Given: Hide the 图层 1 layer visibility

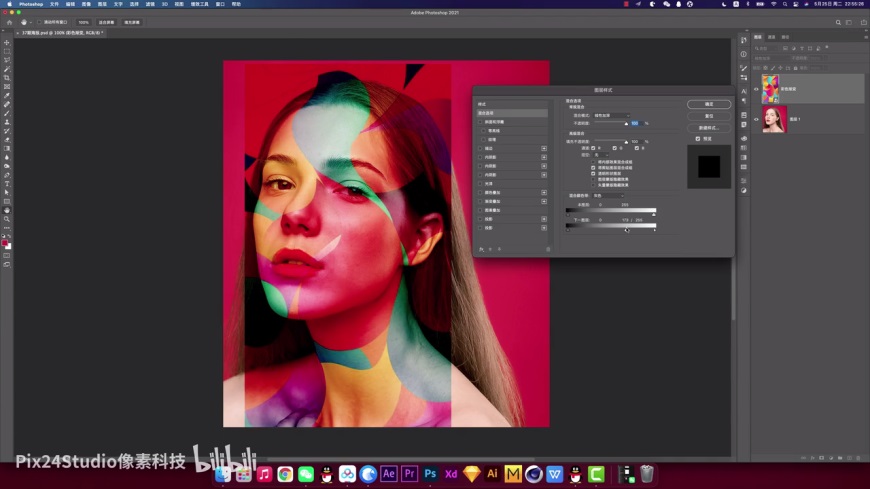Looking at the screenshot, I should coord(757,119).
